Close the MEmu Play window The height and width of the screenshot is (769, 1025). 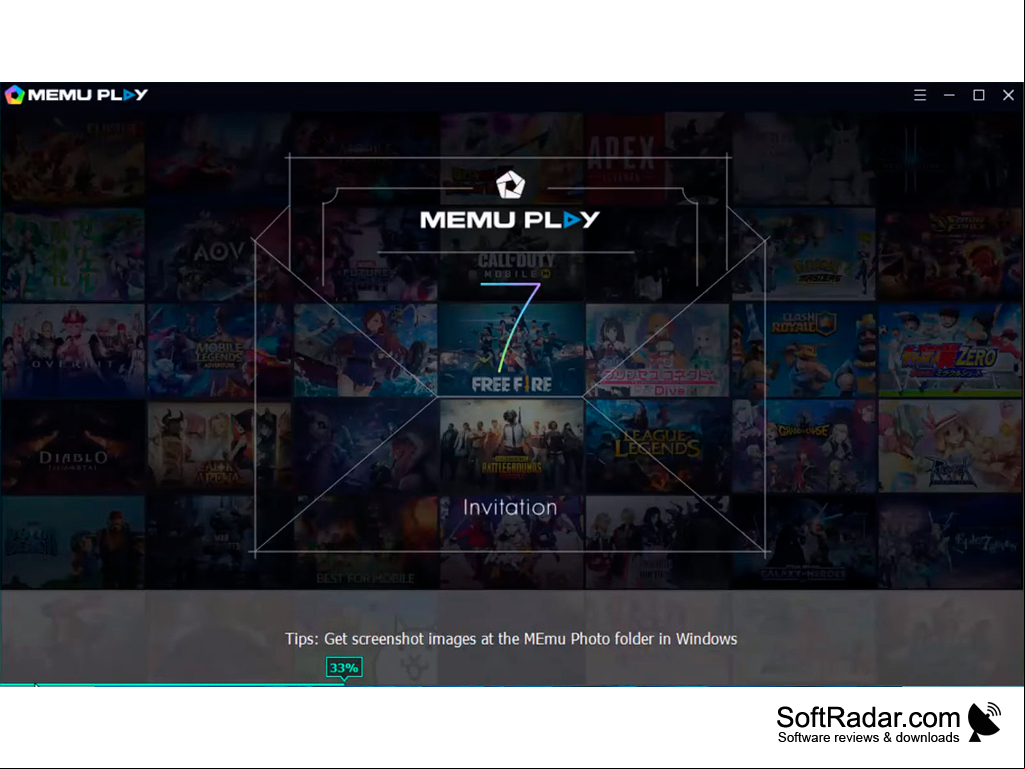(1008, 95)
